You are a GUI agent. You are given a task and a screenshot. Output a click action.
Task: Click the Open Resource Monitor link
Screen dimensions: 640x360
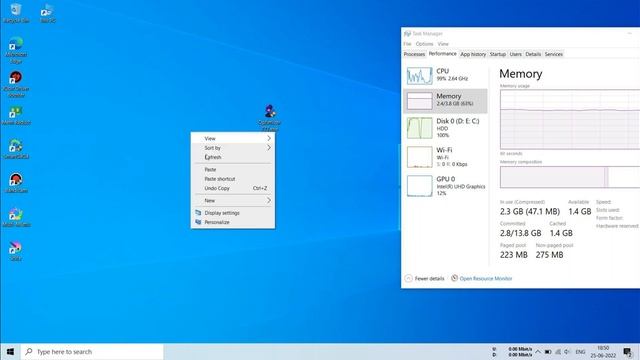486,278
